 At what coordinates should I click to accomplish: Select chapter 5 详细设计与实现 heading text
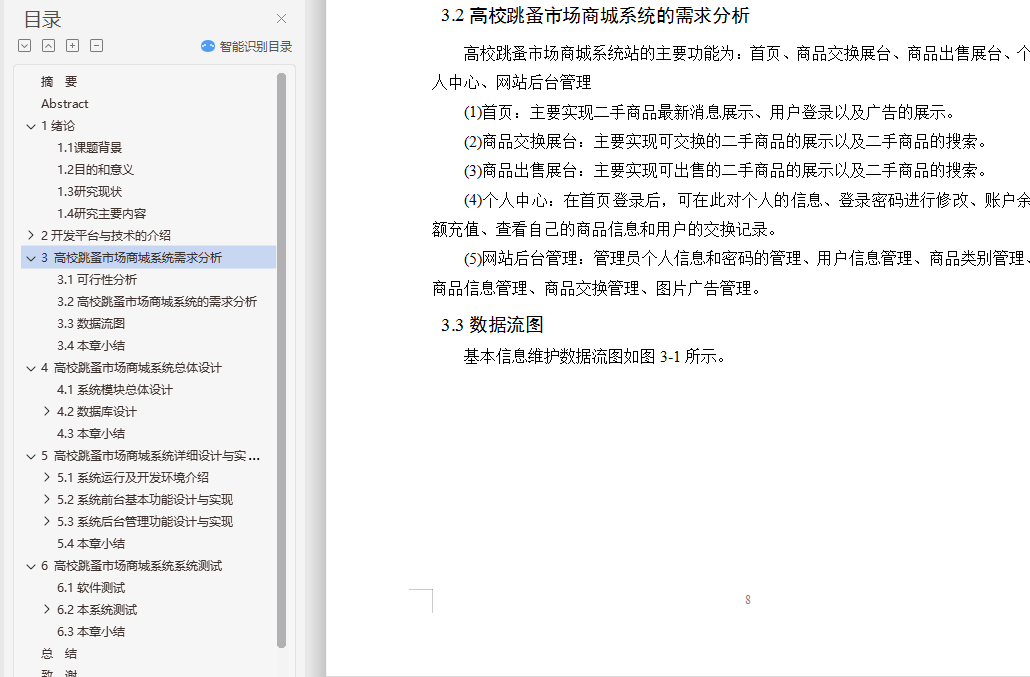click(150, 456)
